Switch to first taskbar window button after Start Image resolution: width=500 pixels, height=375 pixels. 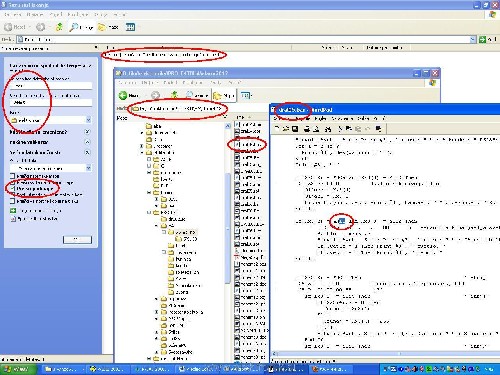pos(64,369)
